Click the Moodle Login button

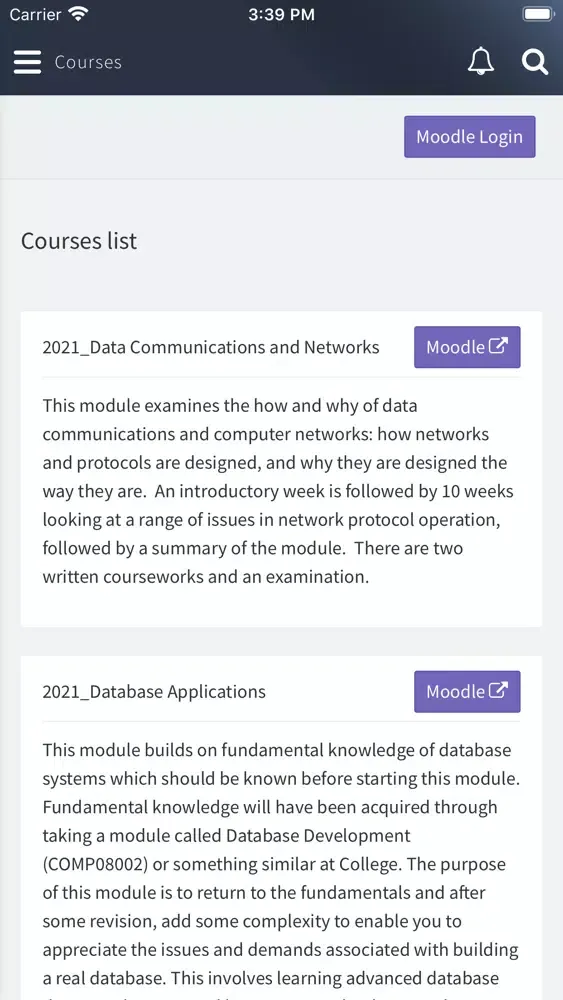[x=470, y=136]
